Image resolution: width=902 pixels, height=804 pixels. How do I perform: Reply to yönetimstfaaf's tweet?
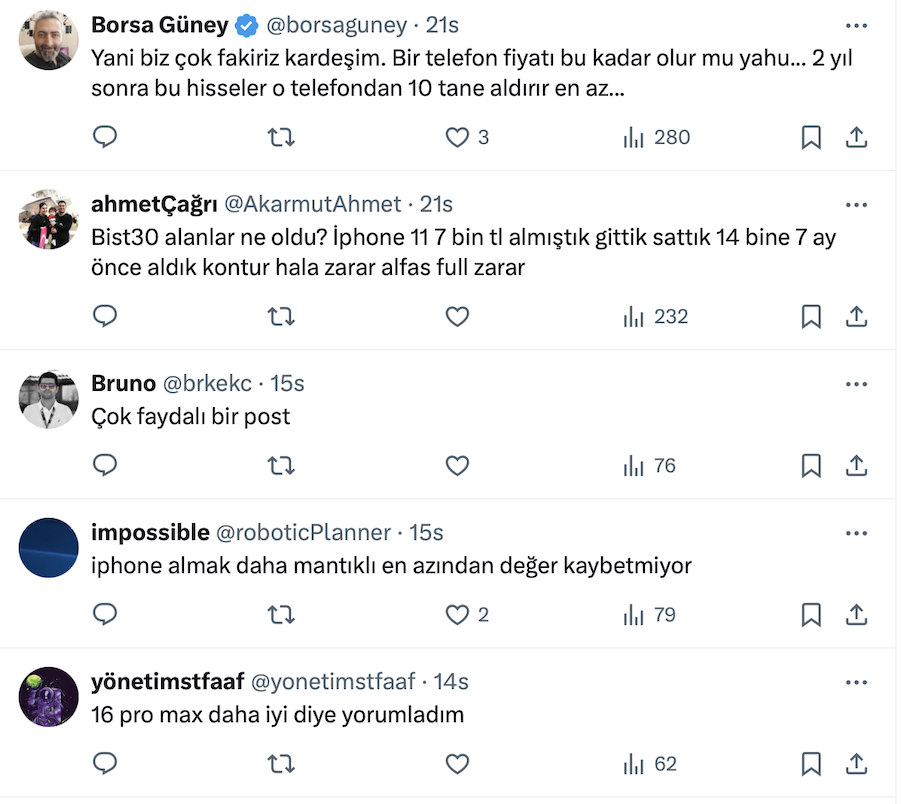tap(105, 764)
